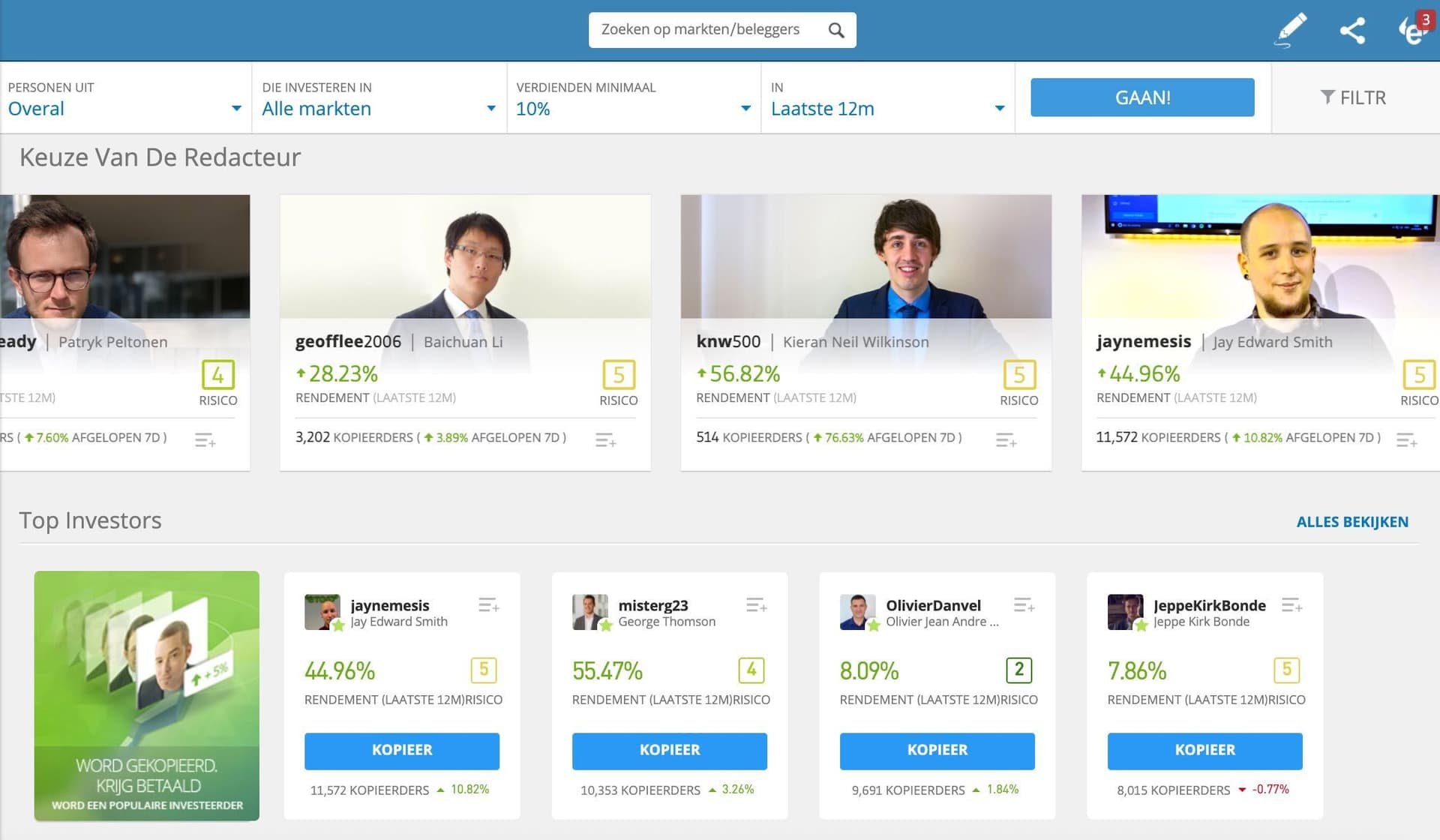The height and width of the screenshot is (840, 1440).
Task: Open the FILTR filter options
Action: [x=1354, y=97]
